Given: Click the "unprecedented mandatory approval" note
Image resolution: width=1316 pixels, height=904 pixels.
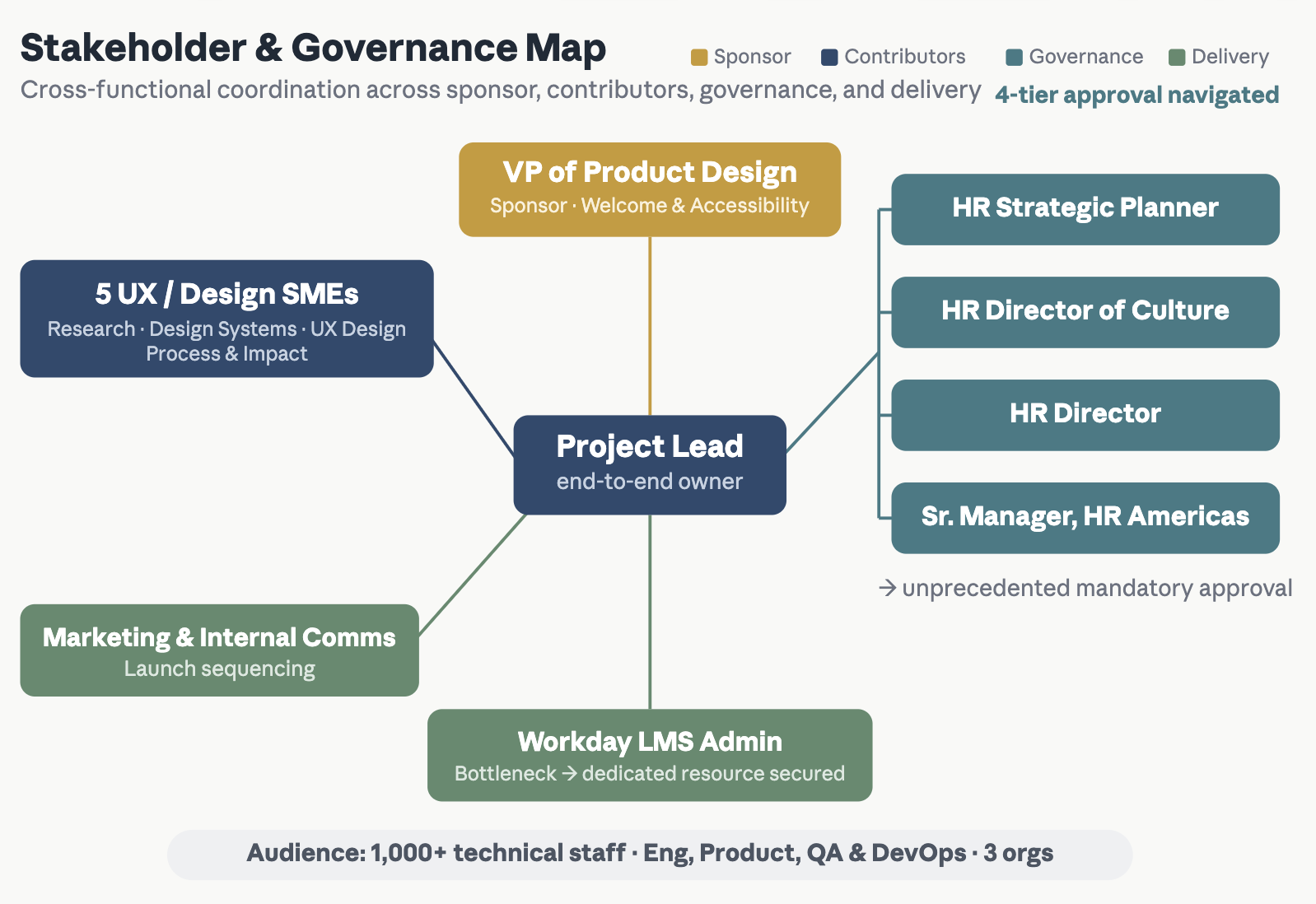Looking at the screenshot, I should click(x=1097, y=589).
